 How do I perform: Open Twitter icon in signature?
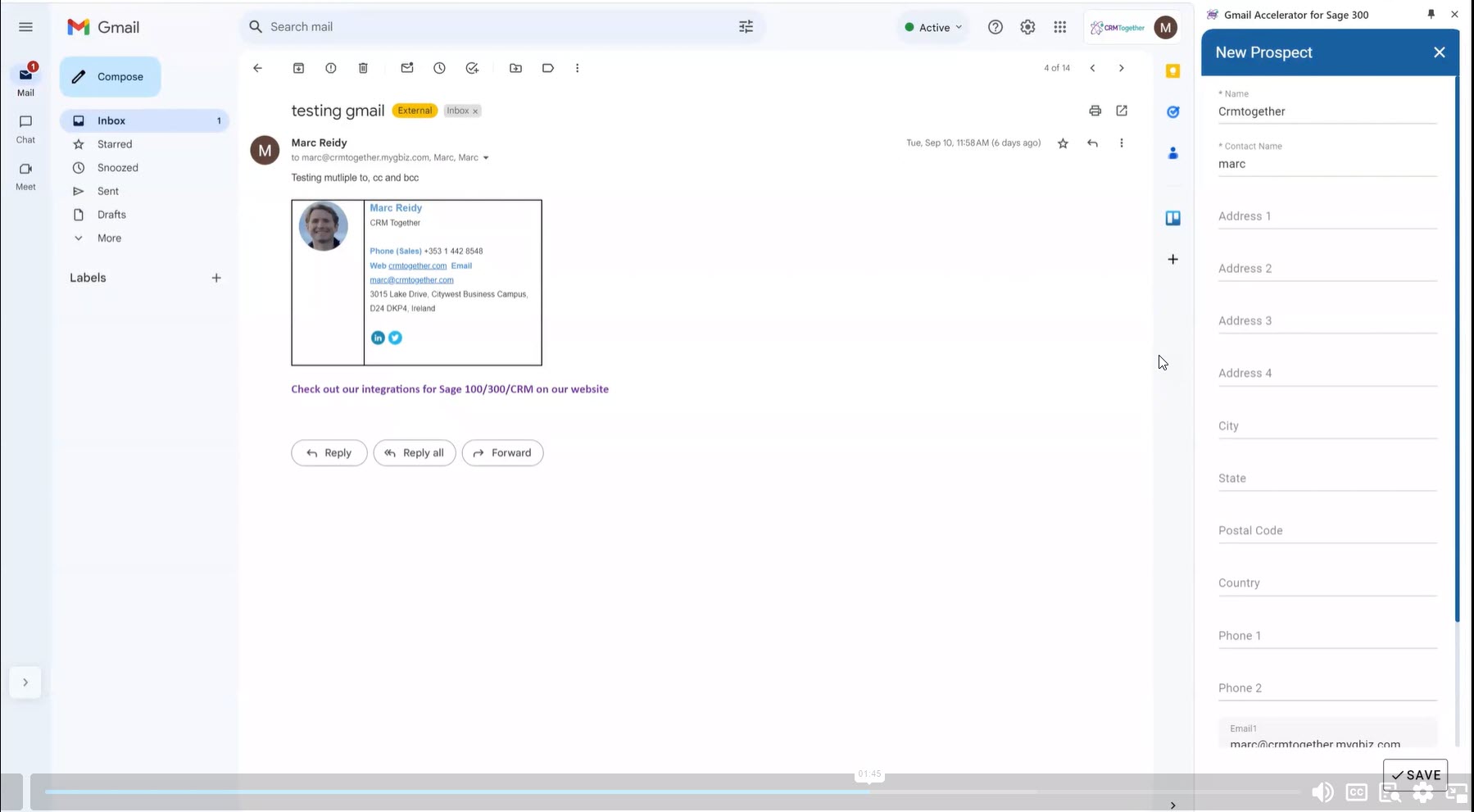point(395,338)
